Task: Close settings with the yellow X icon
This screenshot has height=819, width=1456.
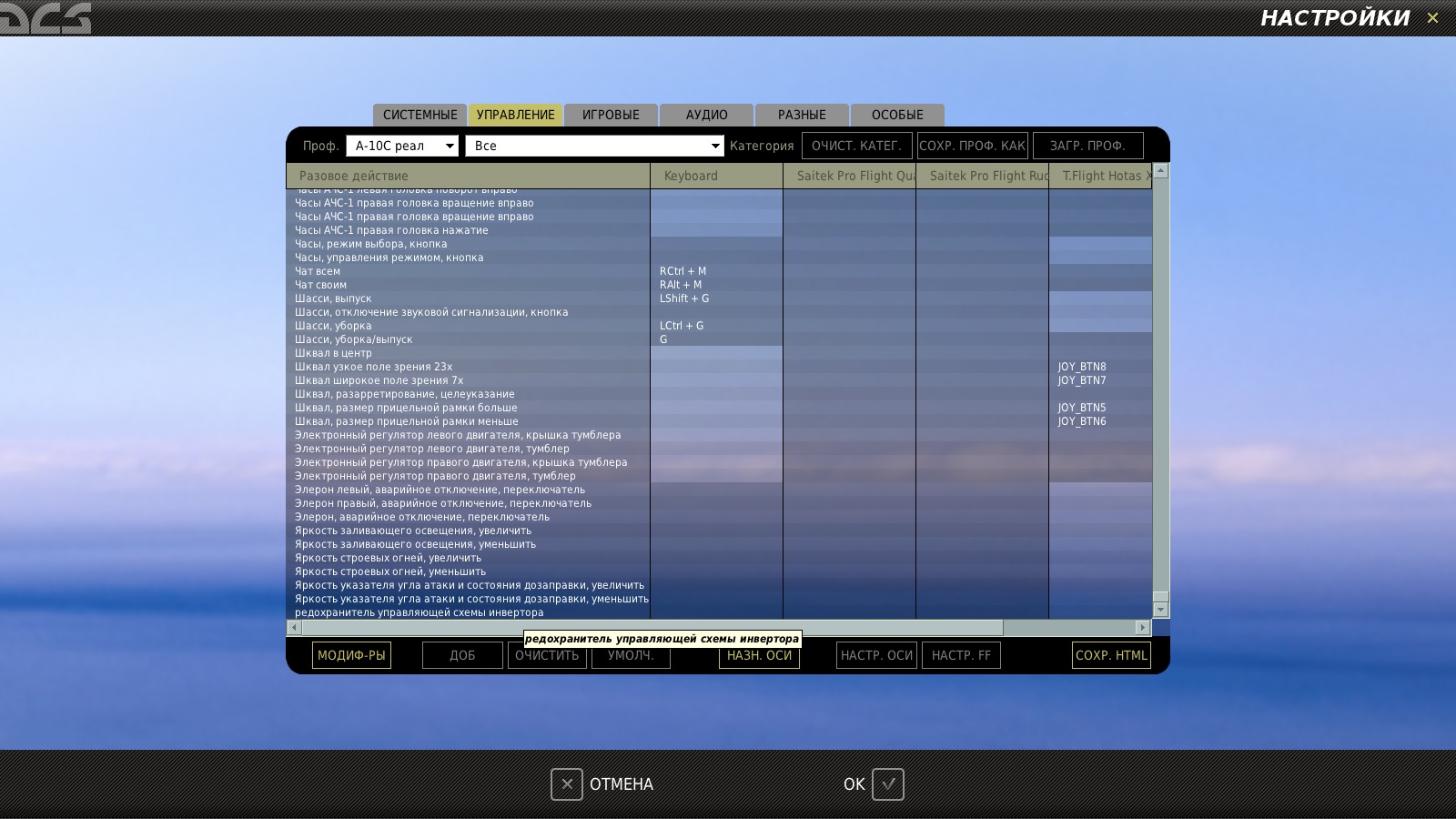Action: click(x=1432, y=17)
